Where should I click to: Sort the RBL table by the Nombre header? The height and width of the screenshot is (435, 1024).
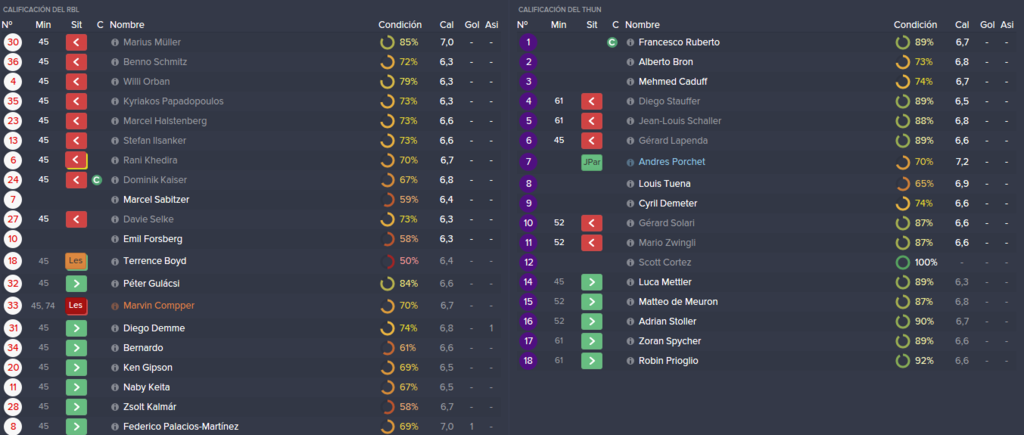pyautogui.click(x=127, y=25)
